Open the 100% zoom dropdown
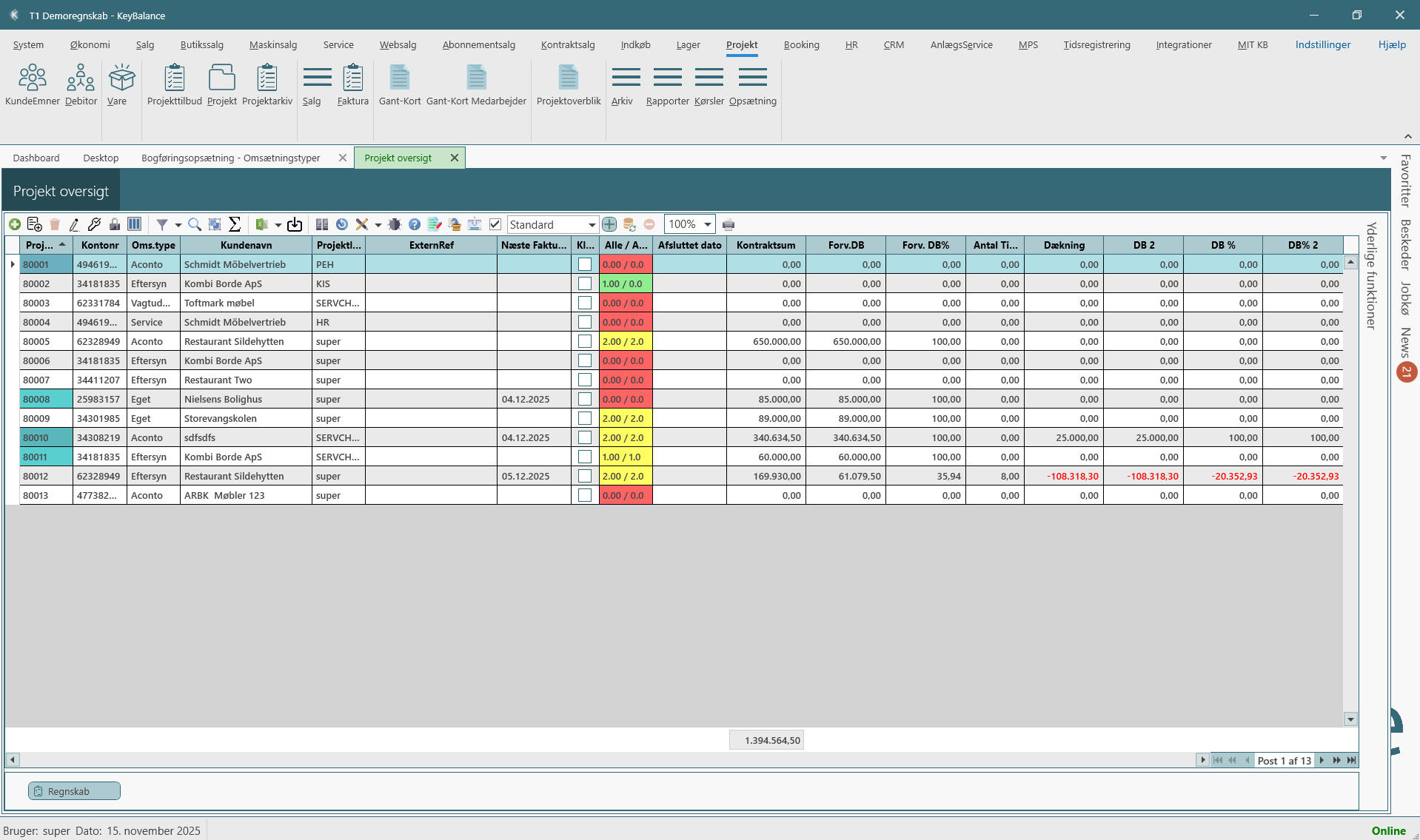This screenshot has height=840, width=1420. coord(707,224)
